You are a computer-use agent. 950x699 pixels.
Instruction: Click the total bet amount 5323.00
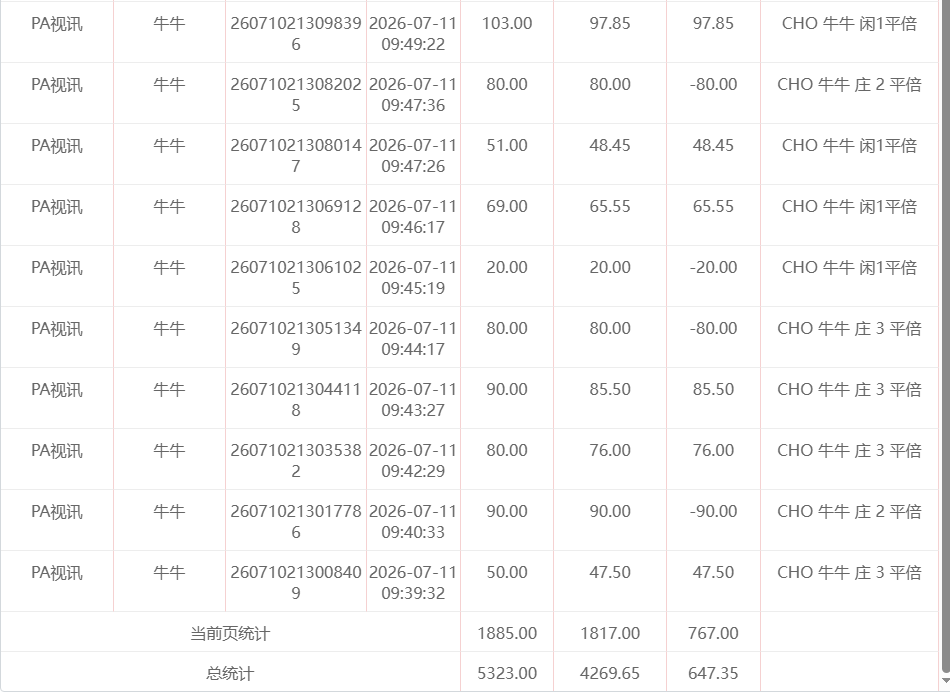(507, 674)
